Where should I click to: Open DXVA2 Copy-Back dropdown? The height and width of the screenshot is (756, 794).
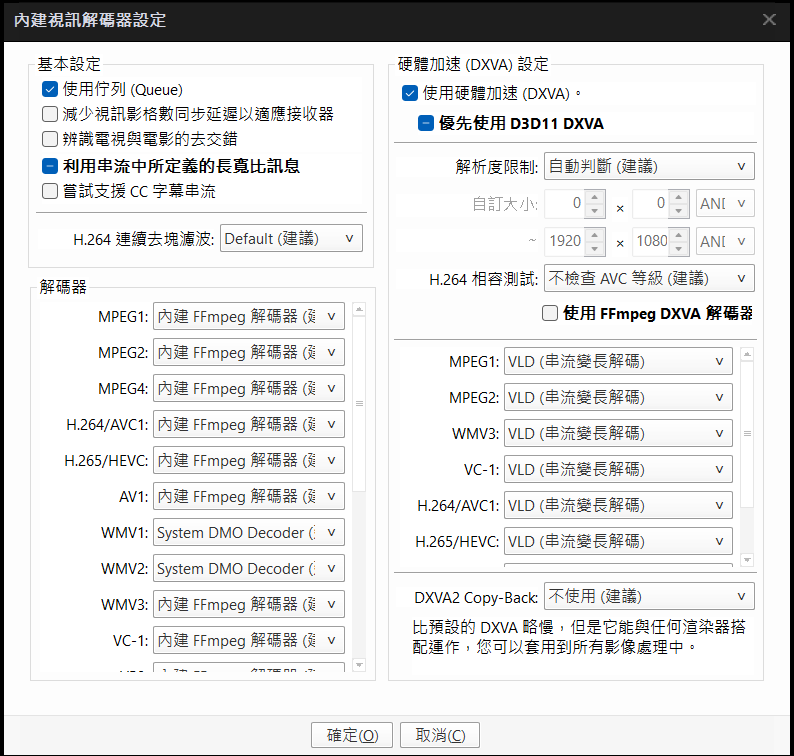click(649, 597)
